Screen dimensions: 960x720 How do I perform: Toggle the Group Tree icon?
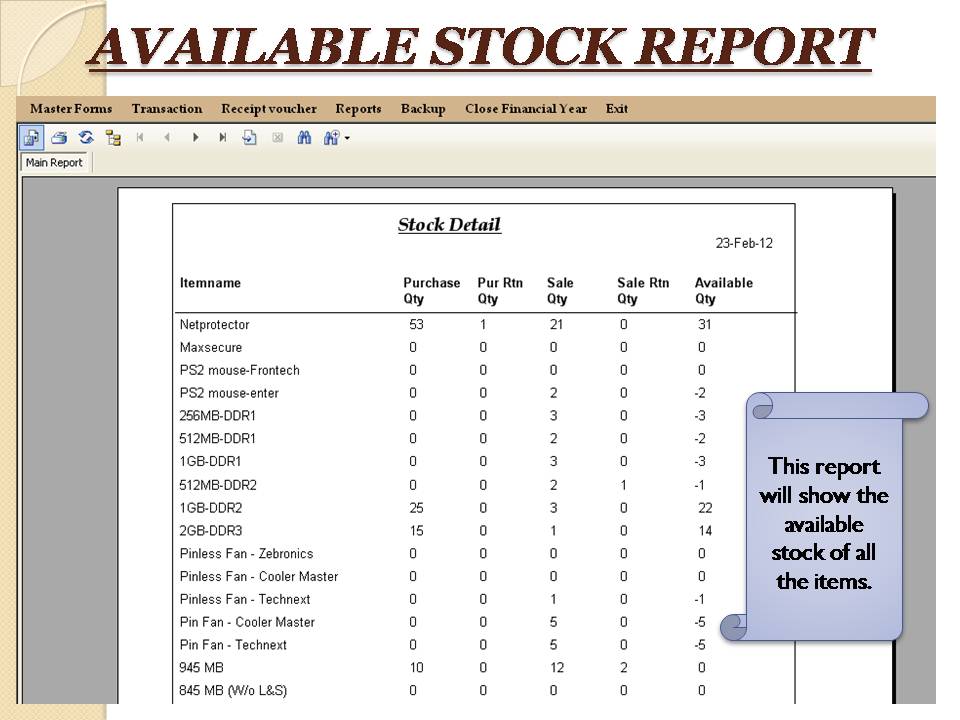tap(113, 138)
